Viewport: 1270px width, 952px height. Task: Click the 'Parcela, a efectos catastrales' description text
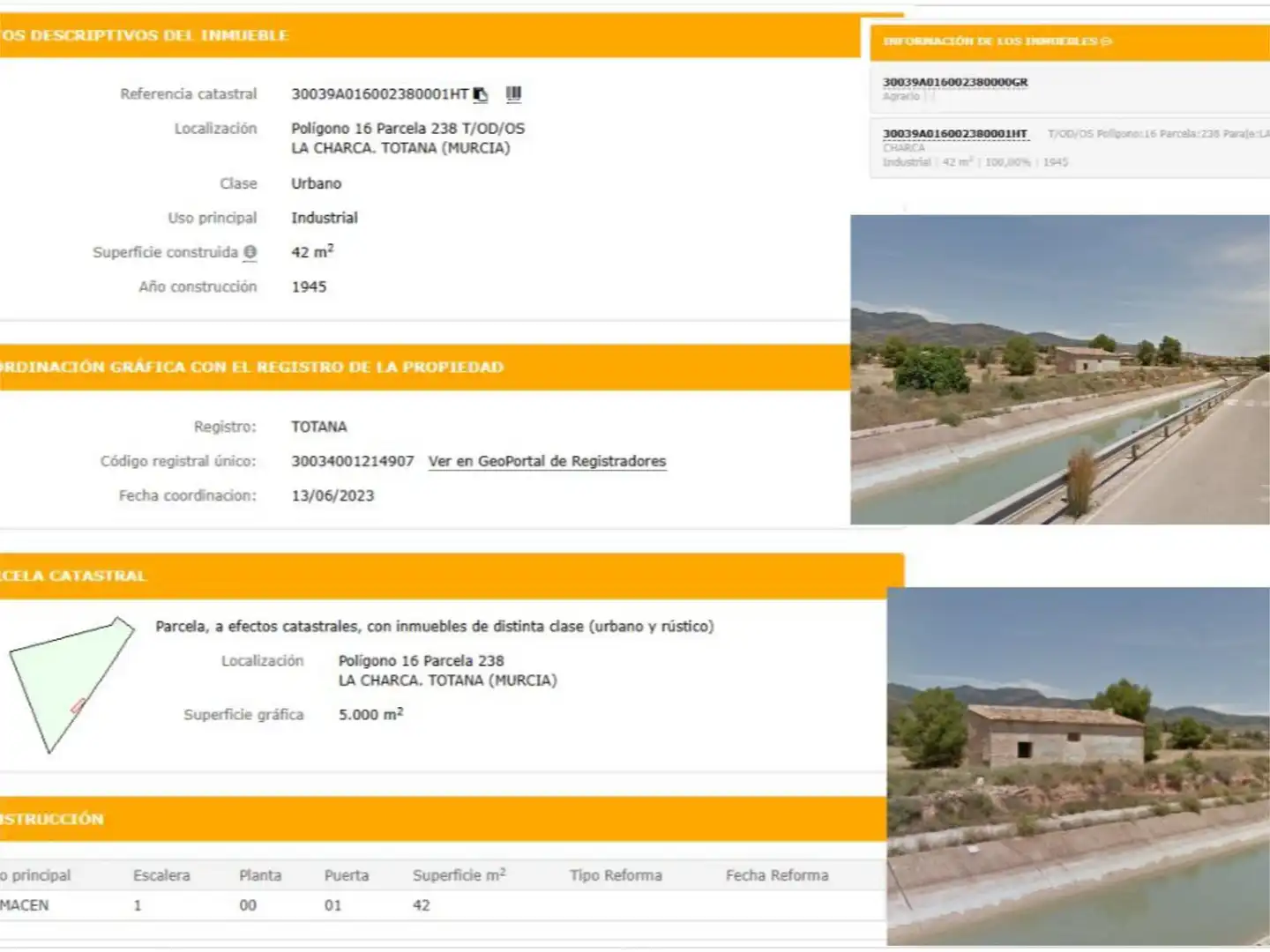pos(435,626)
